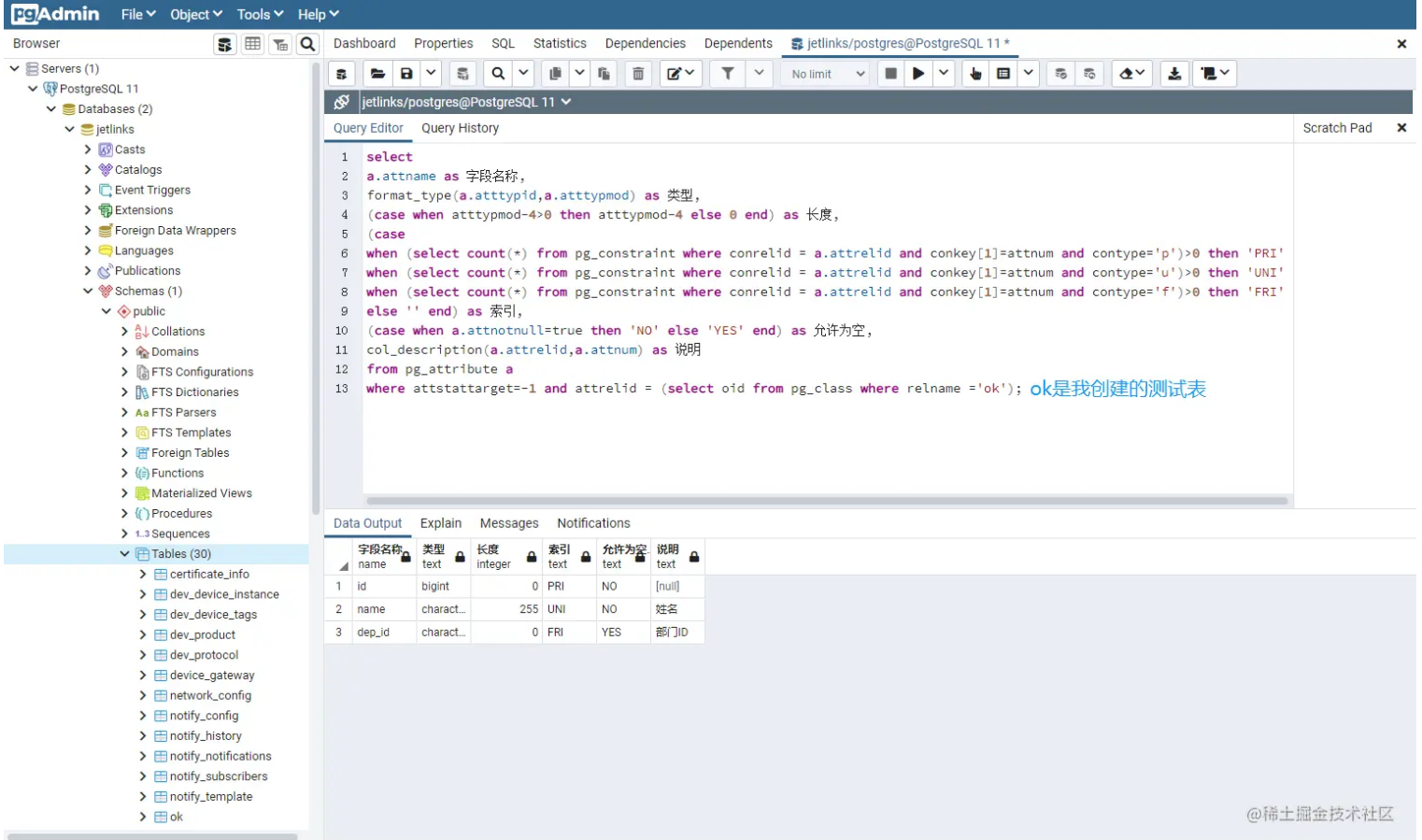Switch to the Query History tab

(x=460, y=128)
